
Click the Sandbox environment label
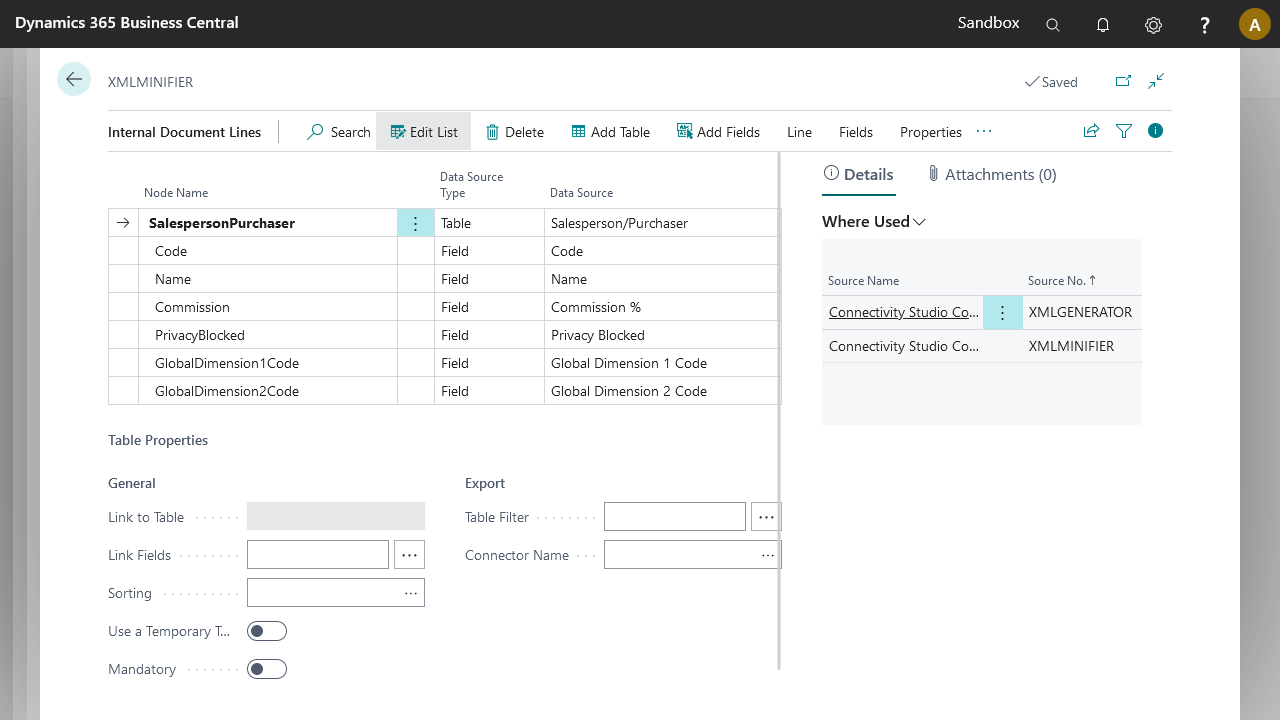coord(988,22)
